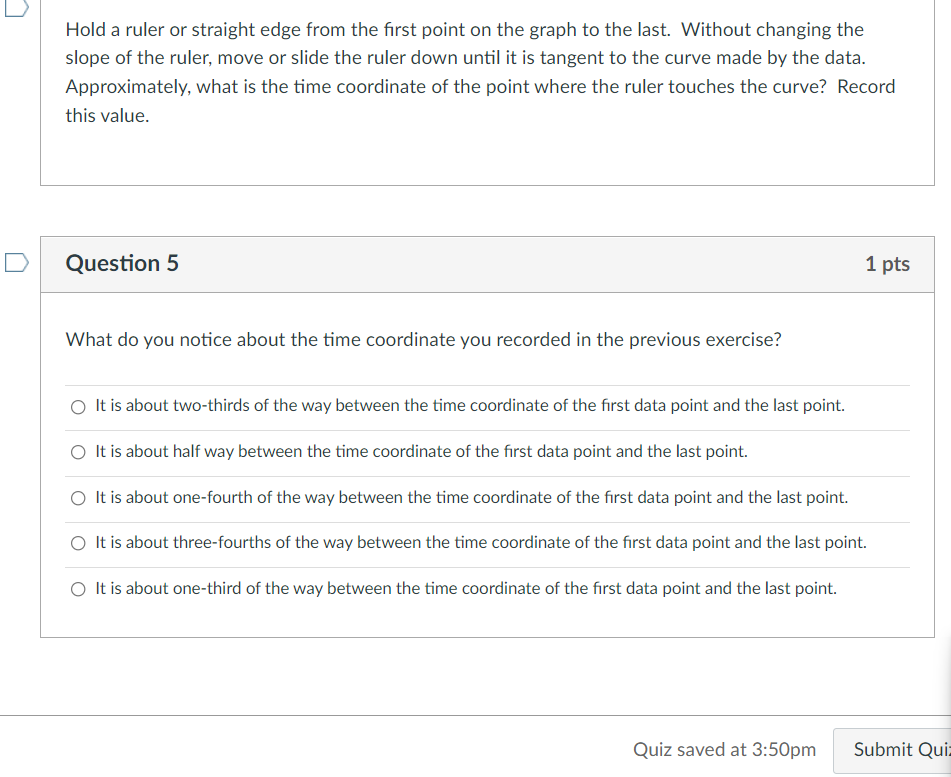Screen dimensions: 951x777
Task: Click the Question 5 prompt sentence
Action: [x=423, y=340]
